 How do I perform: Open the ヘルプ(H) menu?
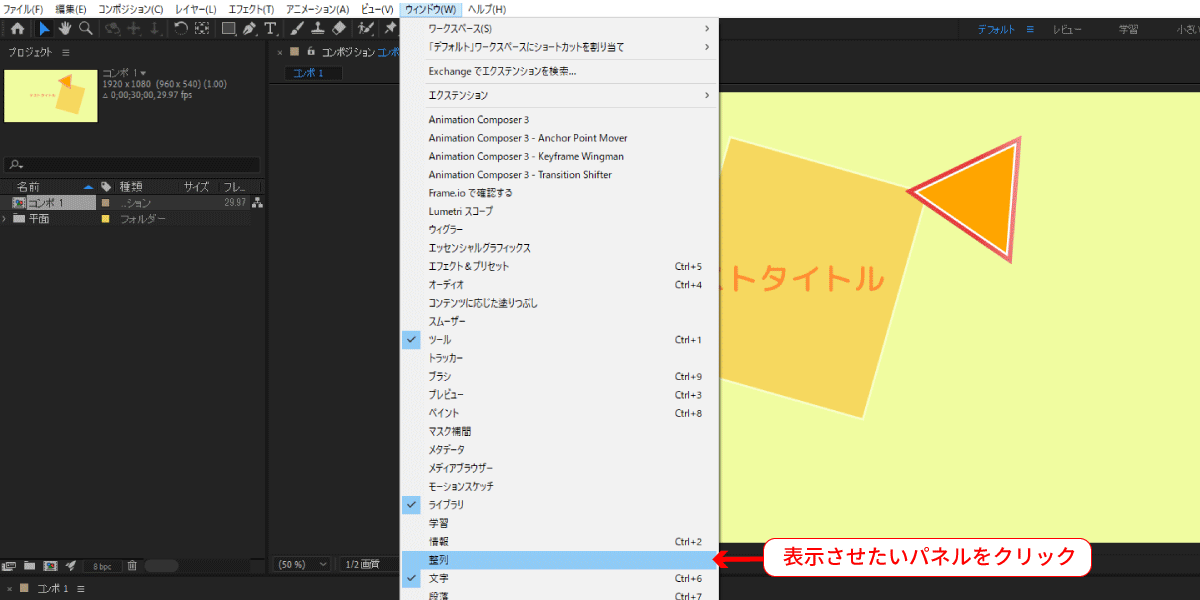point(487,9)
